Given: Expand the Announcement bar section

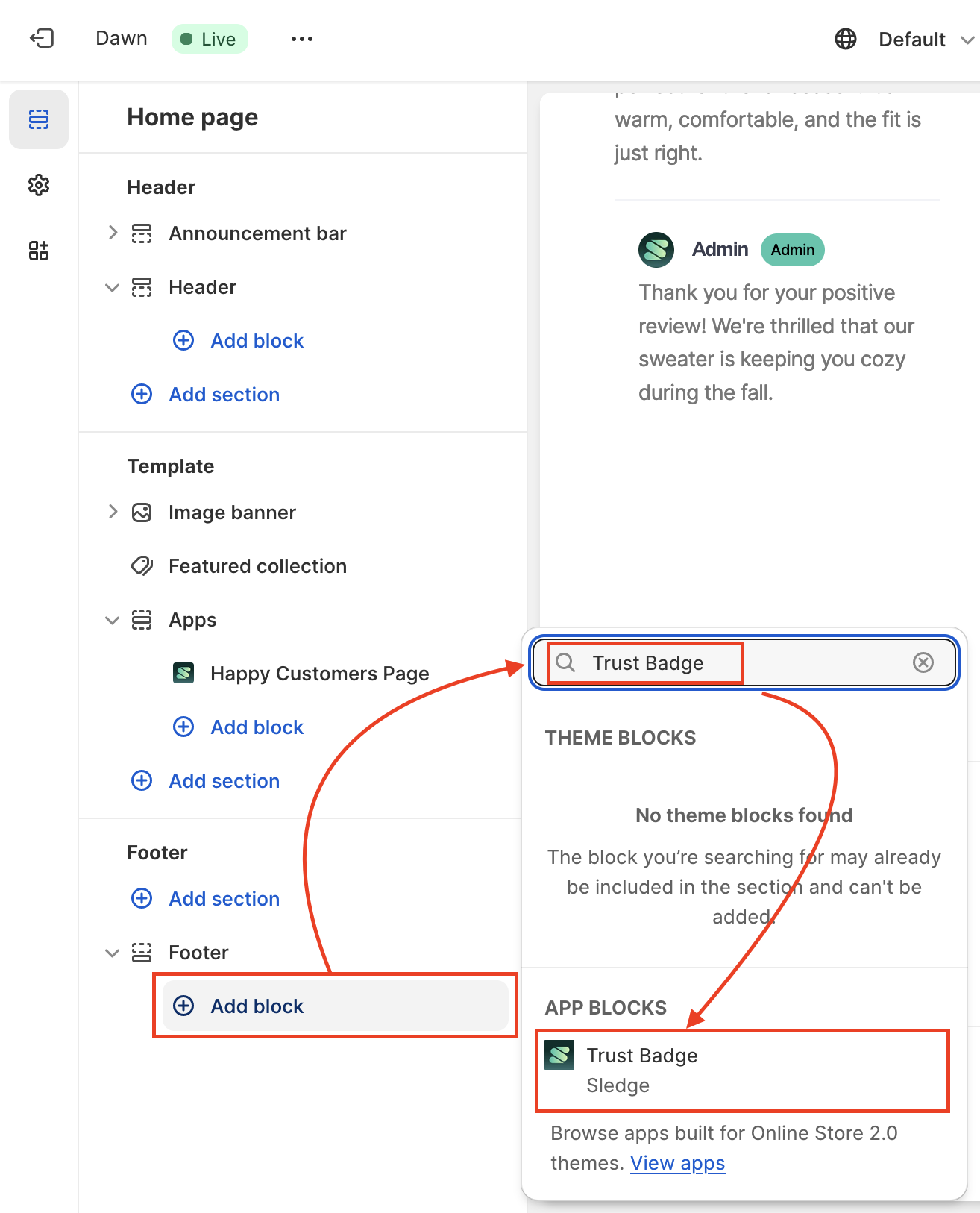Looking at the screenshot, I should [x=113, y=233].
